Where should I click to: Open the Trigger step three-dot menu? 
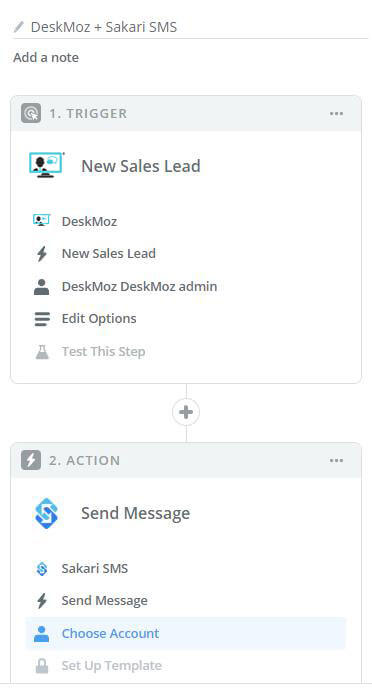point(337,114)
